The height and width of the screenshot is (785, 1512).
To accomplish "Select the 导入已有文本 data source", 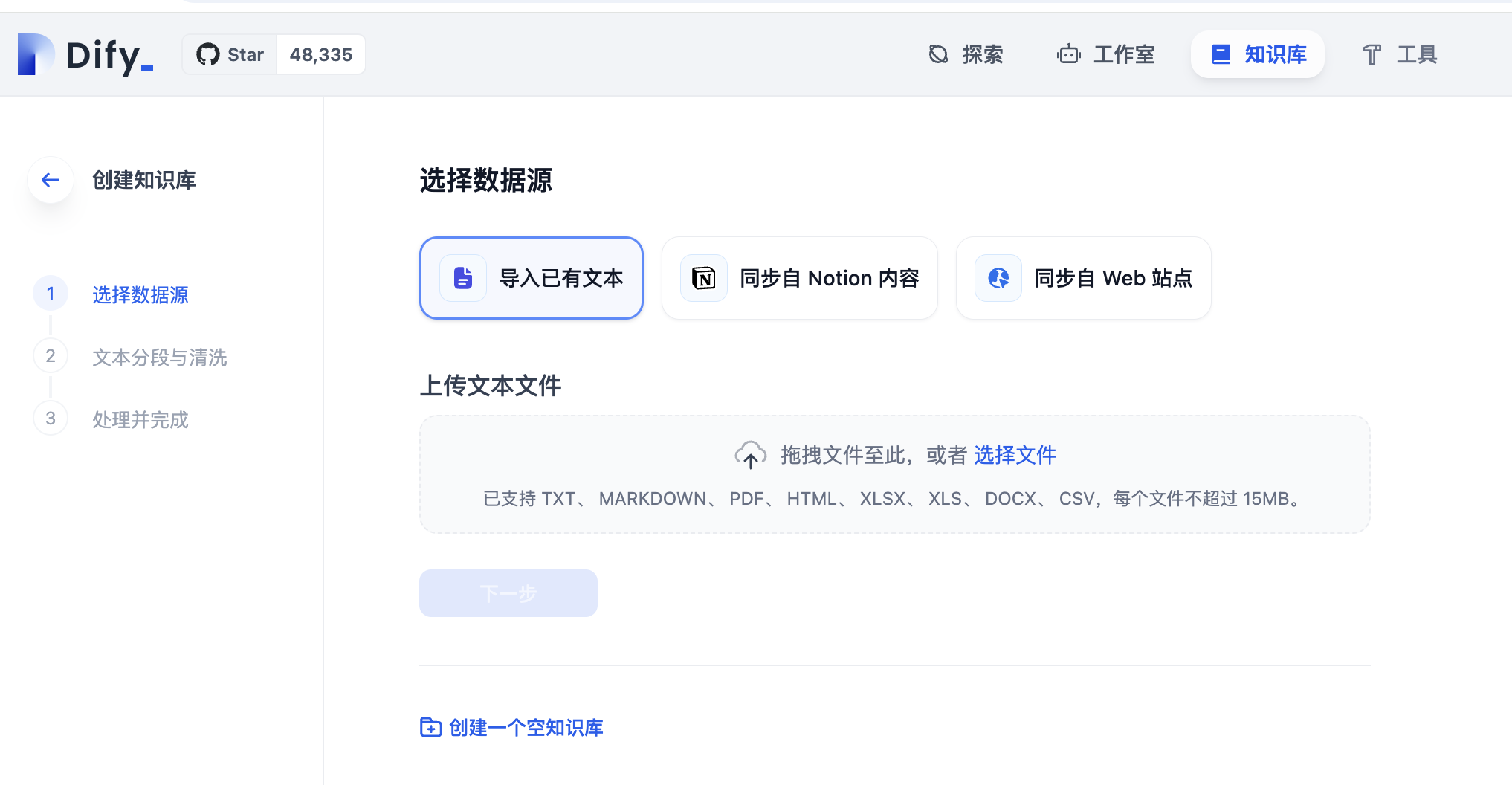I will [x=531, y=277].
